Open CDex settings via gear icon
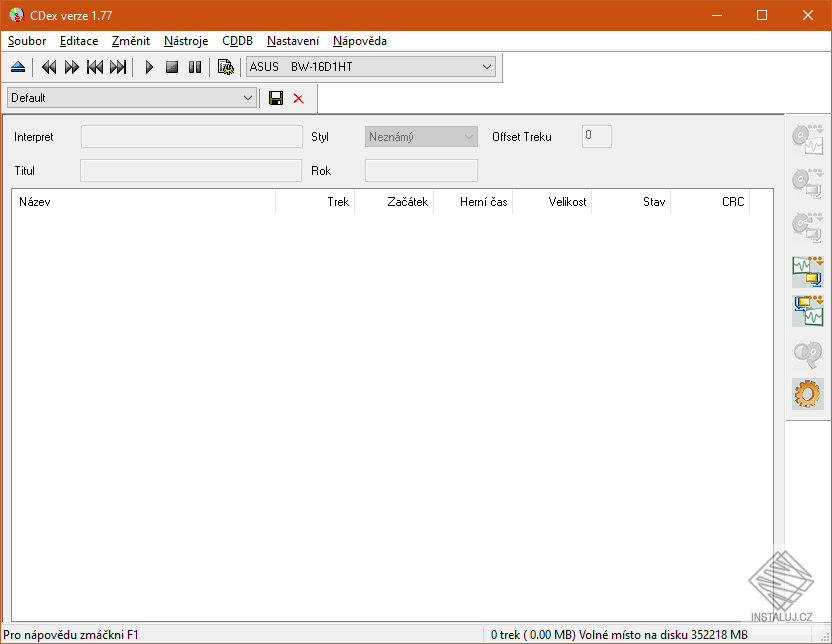 click(x=807, y=393)
